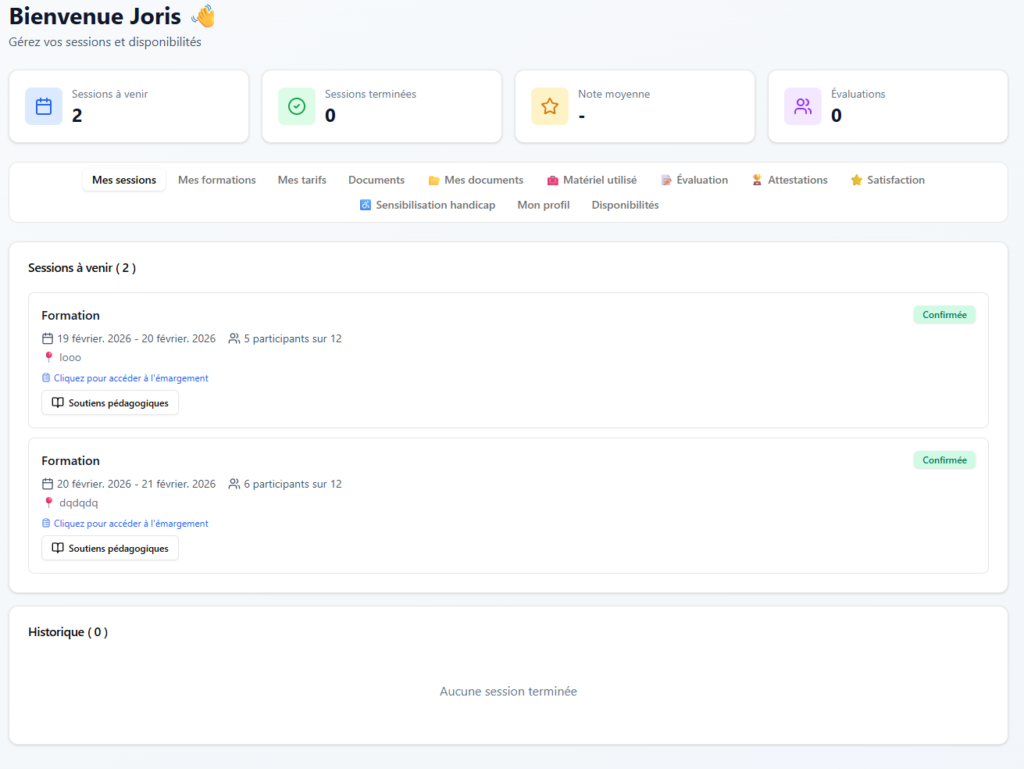The height and width of the screenshot is (769, 1024).
Task: Click the calendar icon in Sessions à venir card
Action: 44,106
